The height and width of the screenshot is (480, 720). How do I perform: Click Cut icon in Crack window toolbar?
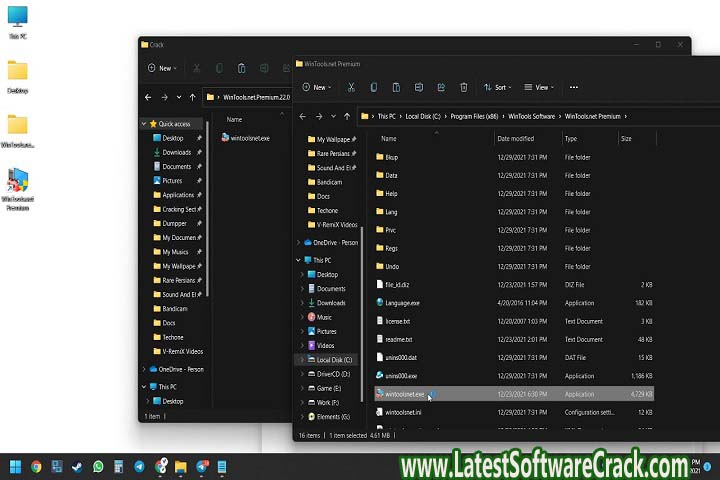click(x=197, y=68)
